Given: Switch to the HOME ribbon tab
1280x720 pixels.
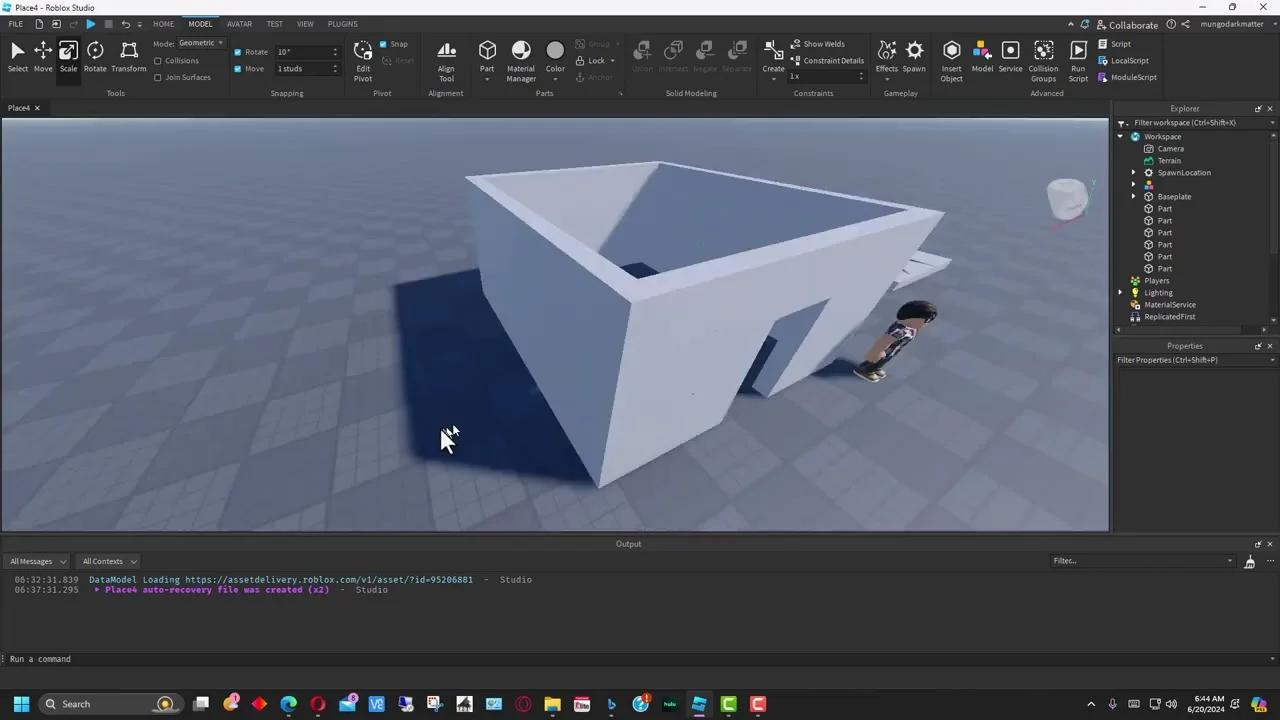Looking at the screenshot, I should (163, 24).
